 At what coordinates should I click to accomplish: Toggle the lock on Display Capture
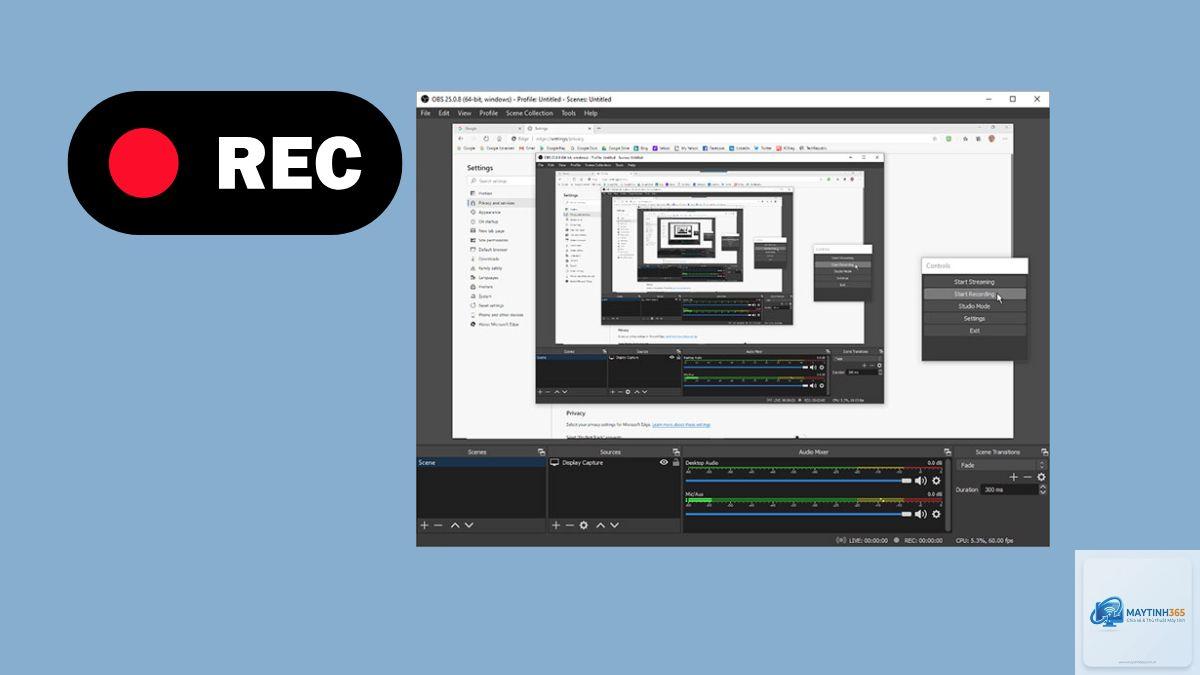(x=676, y=463)
